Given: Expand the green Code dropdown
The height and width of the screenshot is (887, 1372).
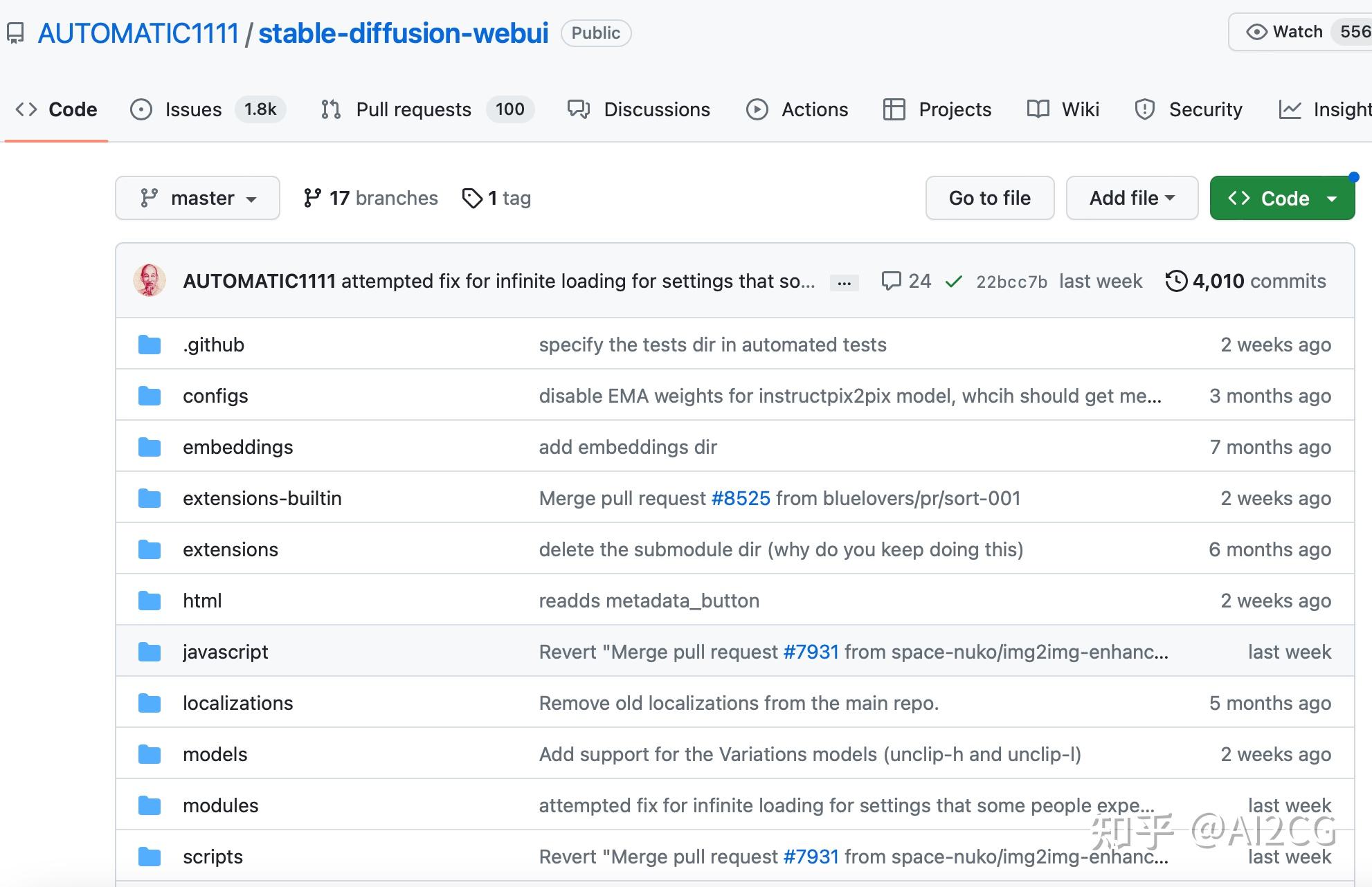Looking at the screenshot, I should coord(1282,198).
